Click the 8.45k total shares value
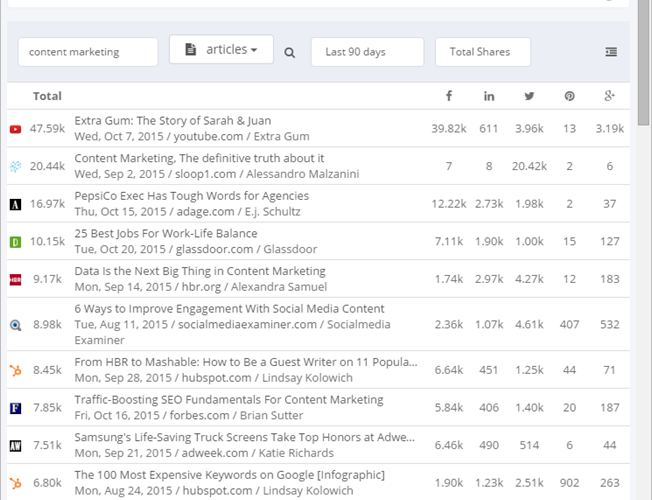Screen dimensions: 652x500 (47, 370)
